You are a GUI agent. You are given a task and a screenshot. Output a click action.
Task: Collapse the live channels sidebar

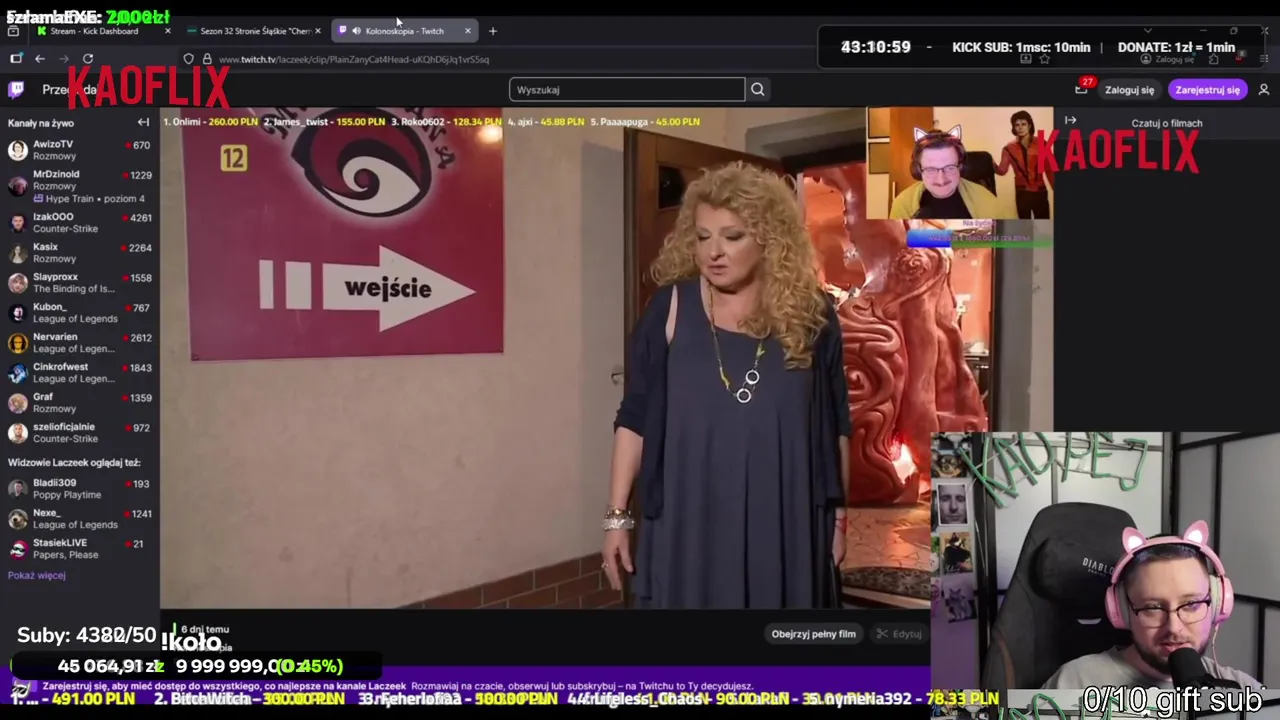pyautogui.click(x=143, y=122)
